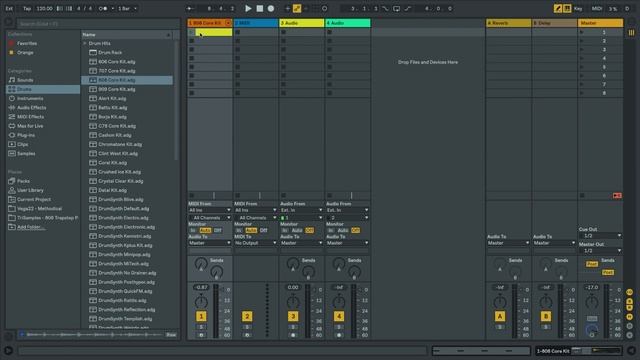Click Master first Post send button
This screenshot has height=360, width=640.
pyautogui.click(x=591, y=264)
